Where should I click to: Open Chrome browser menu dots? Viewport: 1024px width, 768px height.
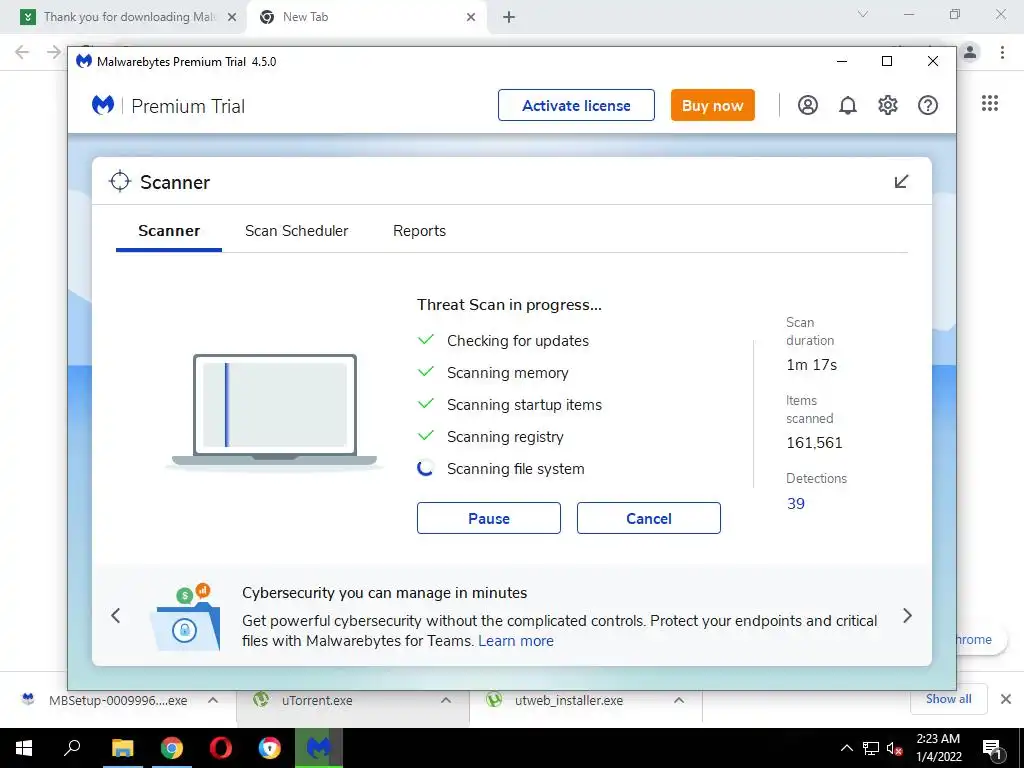click(1002, 52)
